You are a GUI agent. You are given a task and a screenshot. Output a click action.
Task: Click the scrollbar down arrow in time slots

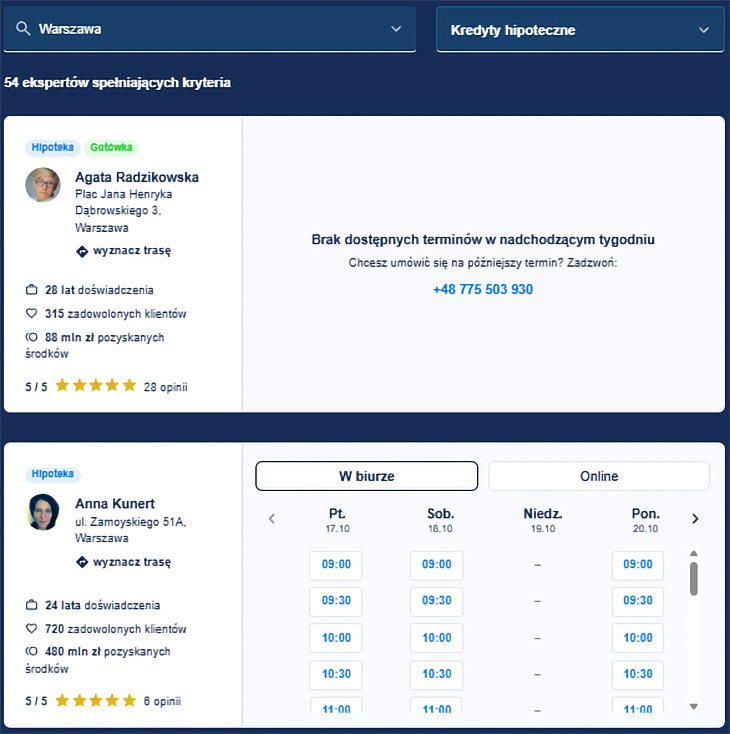[x=694, y=707]
